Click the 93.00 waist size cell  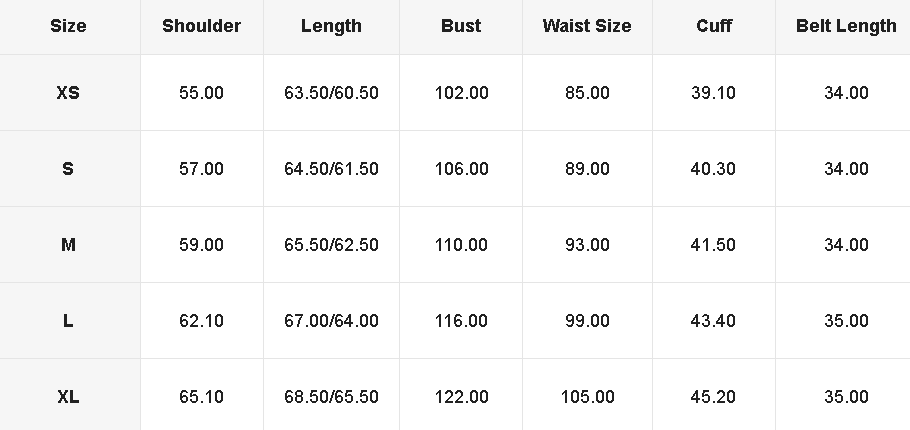(x=587, y=245)
